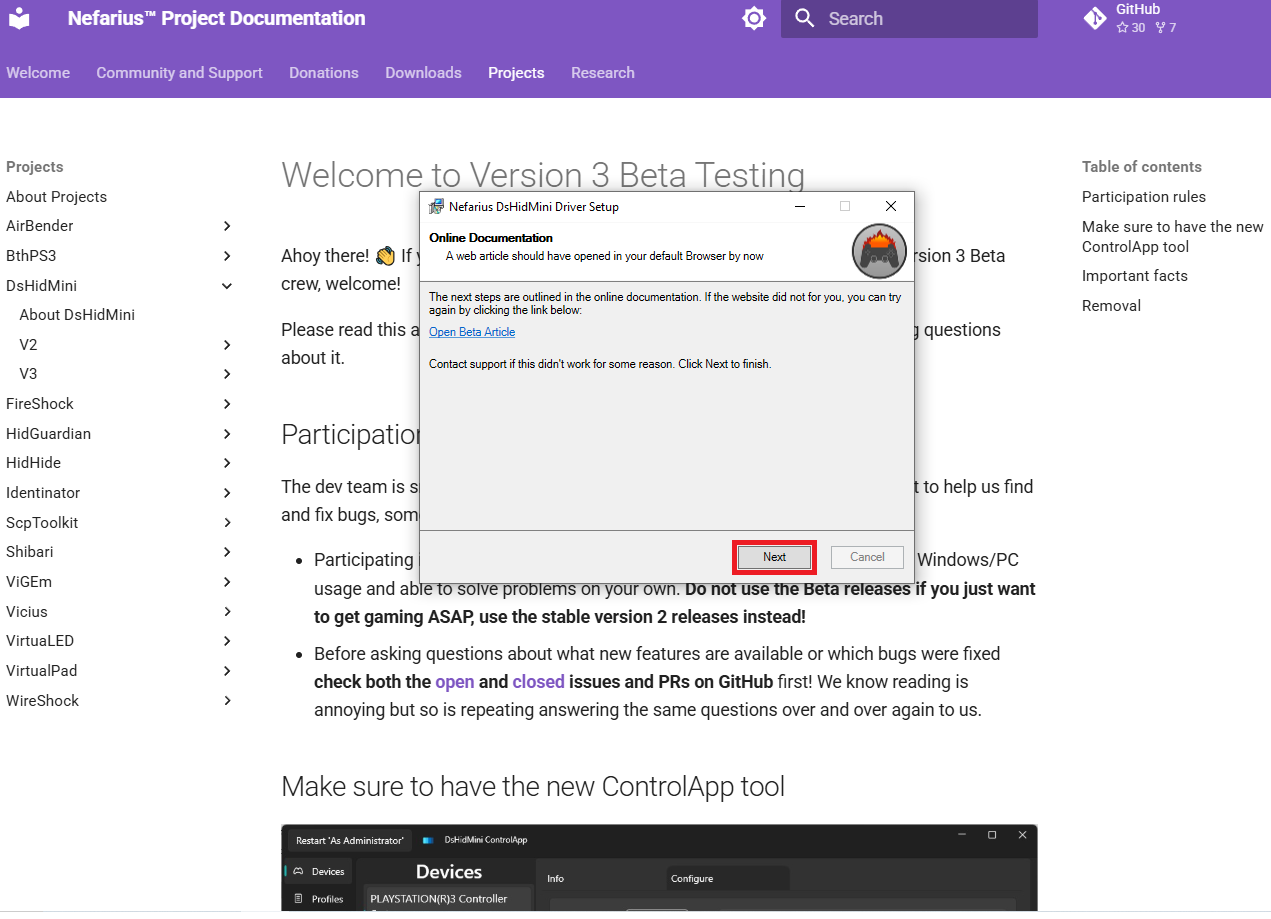The height and width of the screenshot is (919, 1271).
Task: Click Next in the driver setup dialog
Action: pyautogui.click(x=775, y=557)
